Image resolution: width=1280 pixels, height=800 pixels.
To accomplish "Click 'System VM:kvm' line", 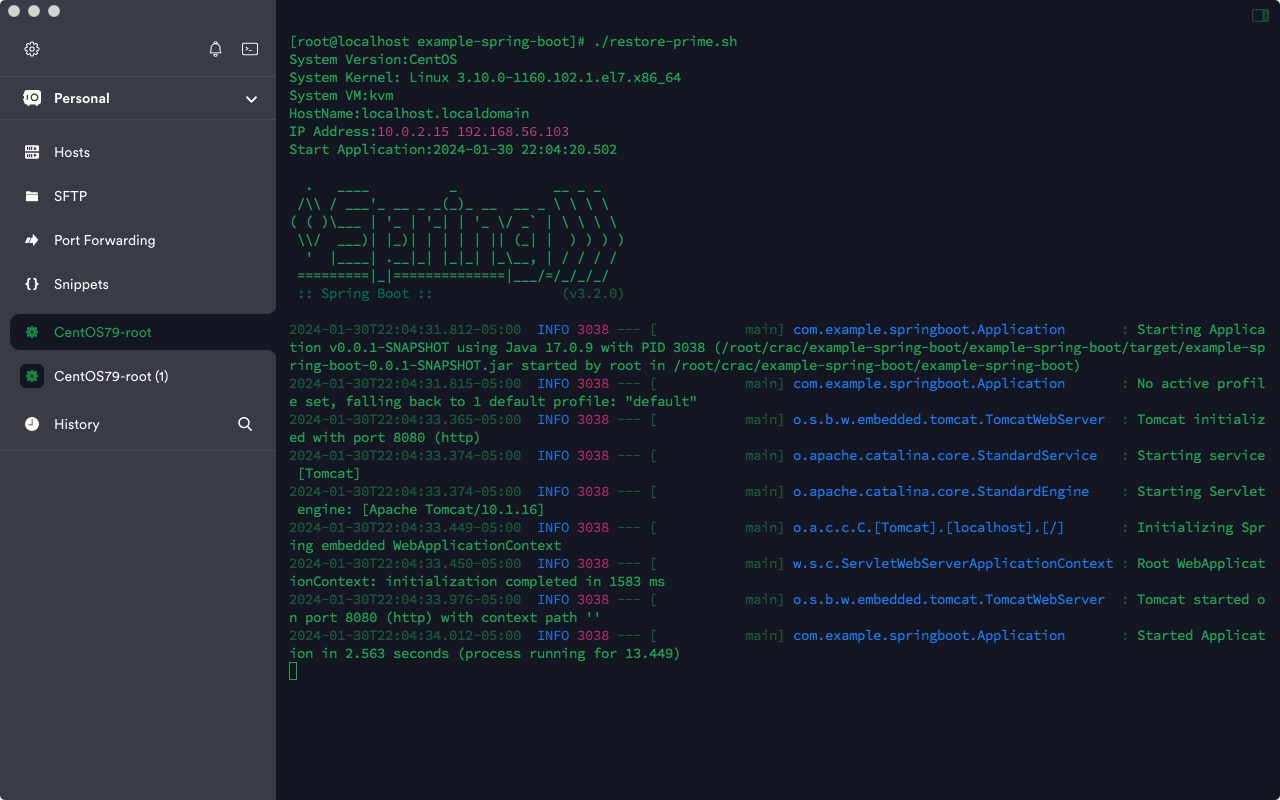I will [x=341, y=95].
